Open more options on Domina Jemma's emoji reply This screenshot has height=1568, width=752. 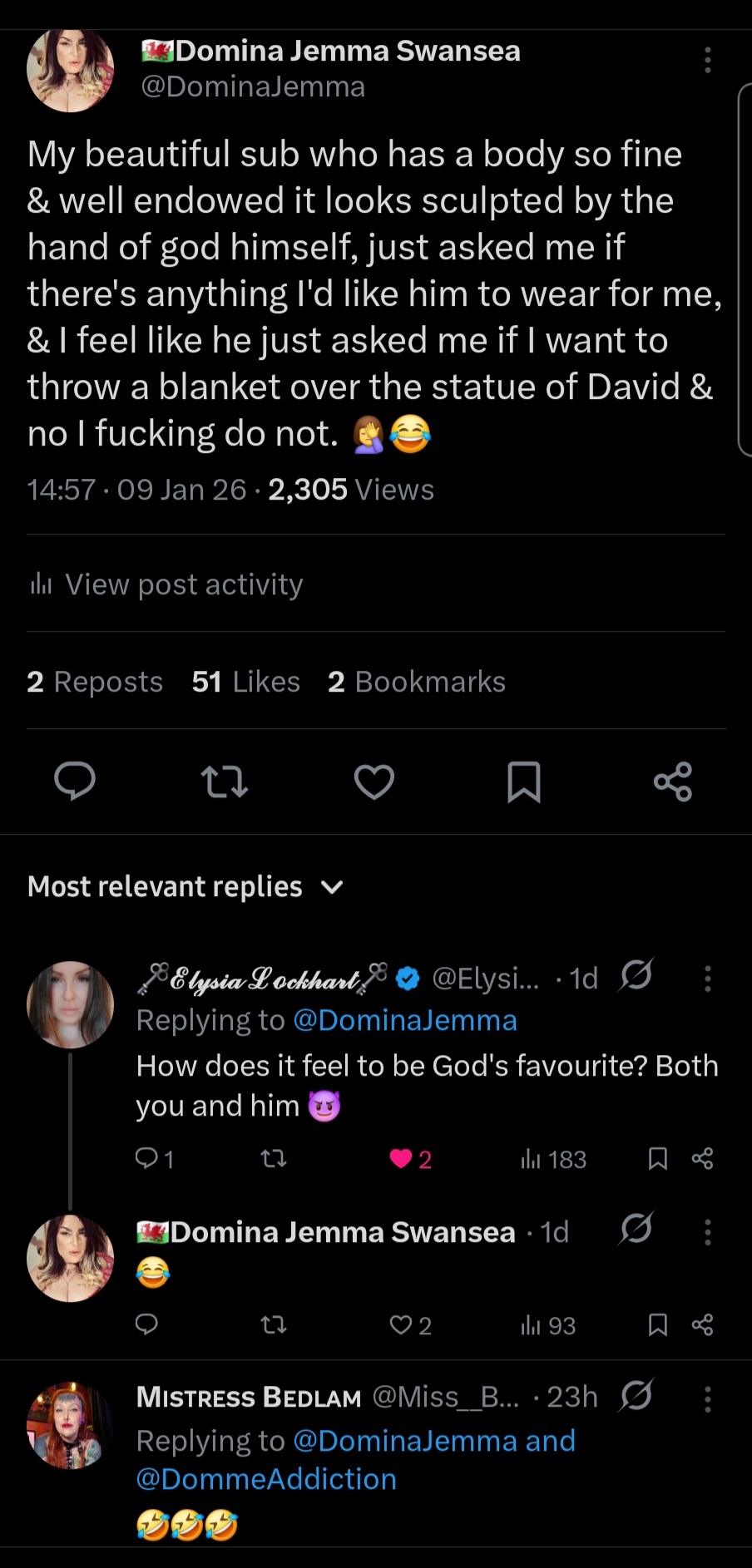point(708,1232)
